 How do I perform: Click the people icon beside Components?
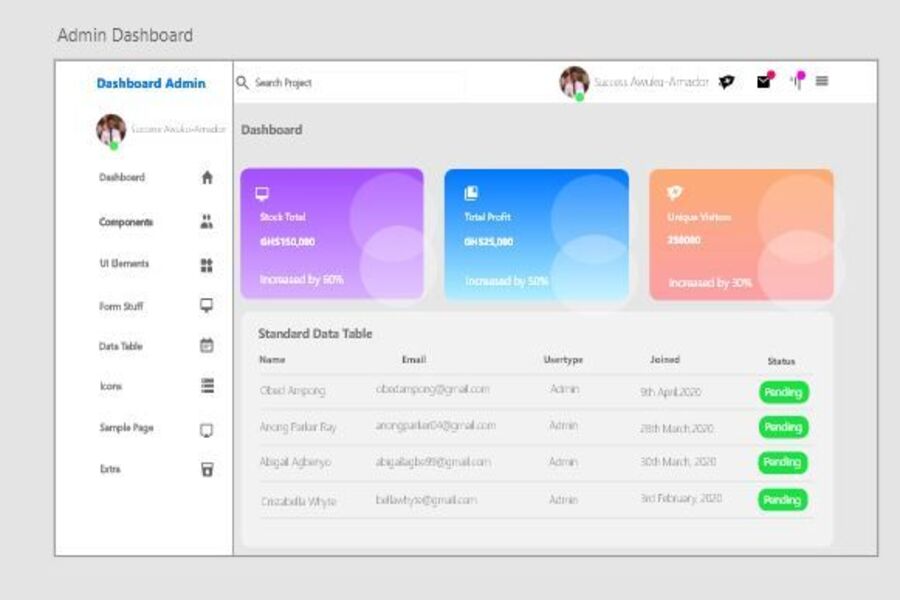pyautogui.click(x=207, y=222)
